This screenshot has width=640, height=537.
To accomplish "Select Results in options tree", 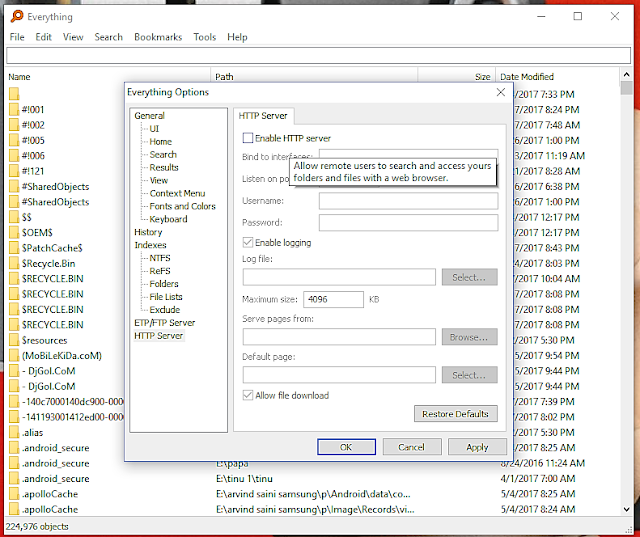I will click(x=164, y=167).
